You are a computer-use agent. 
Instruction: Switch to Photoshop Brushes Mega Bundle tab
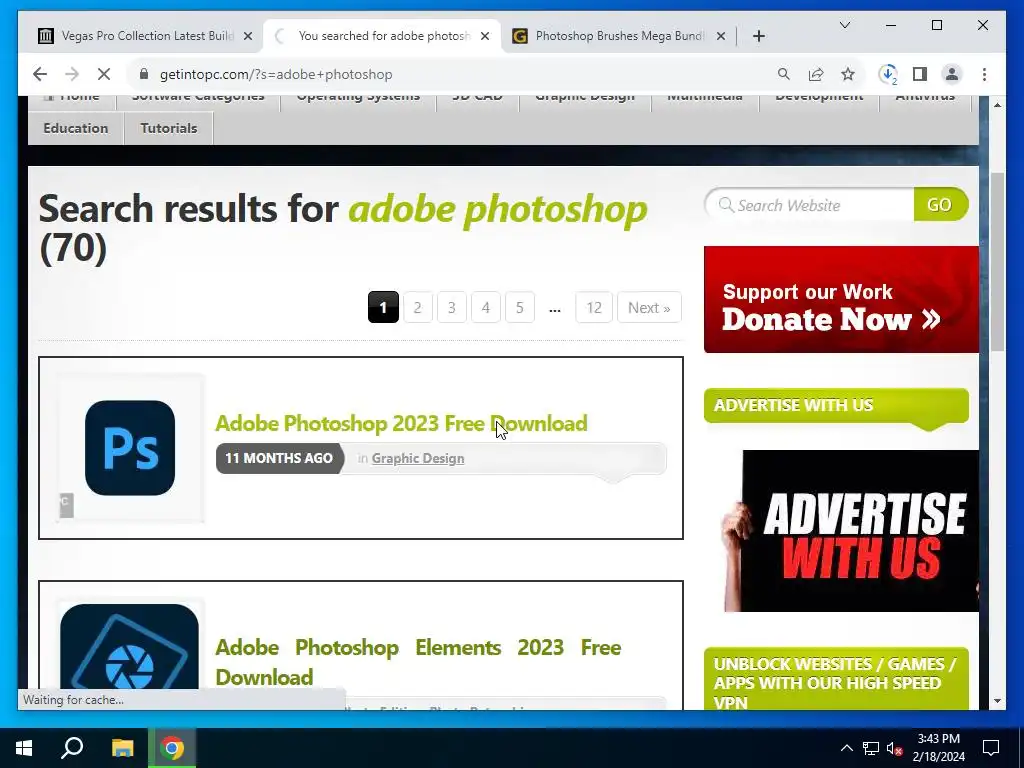point(618,36)
